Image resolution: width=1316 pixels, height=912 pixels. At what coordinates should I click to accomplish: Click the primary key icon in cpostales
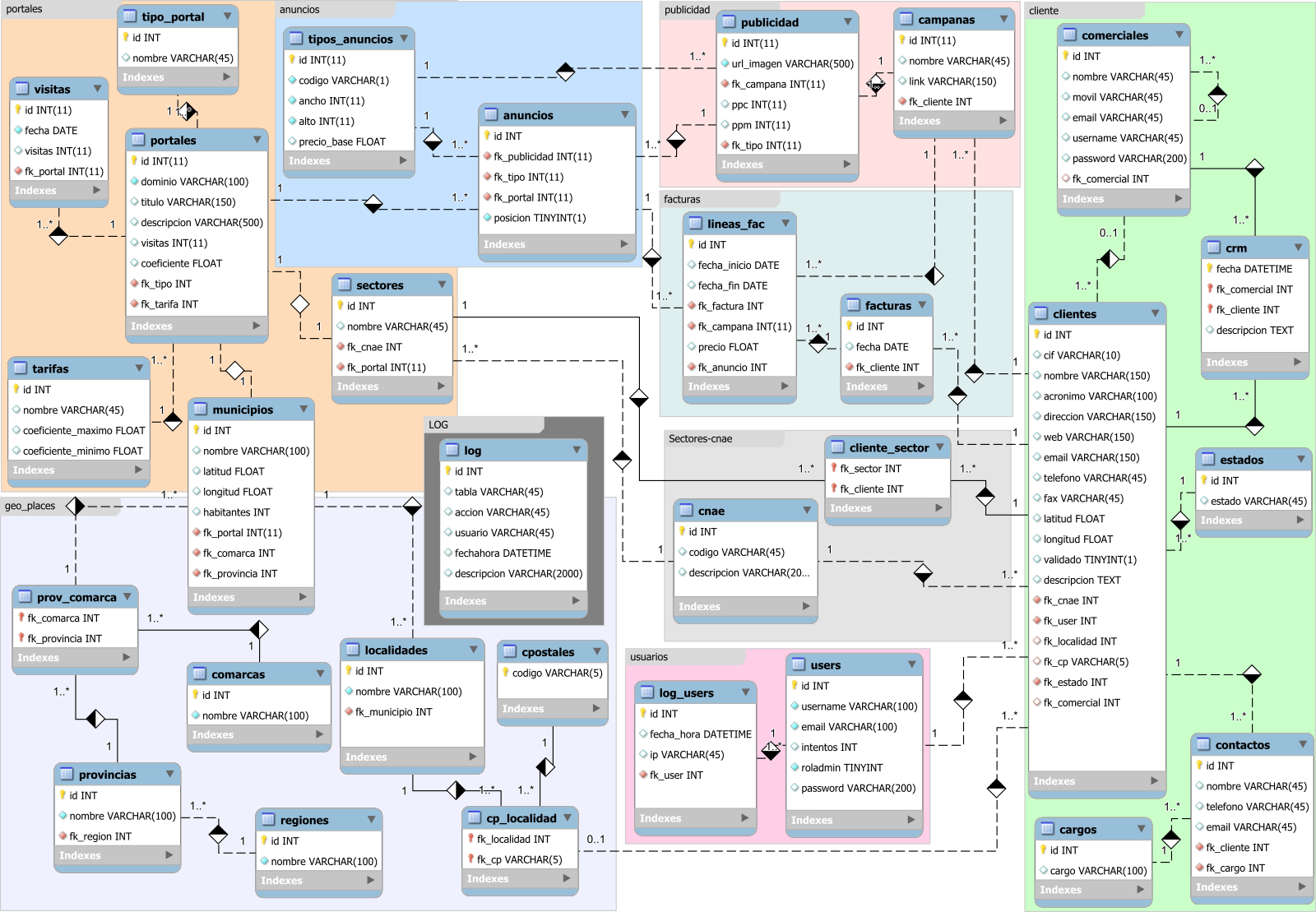click(x=506, y=673)
